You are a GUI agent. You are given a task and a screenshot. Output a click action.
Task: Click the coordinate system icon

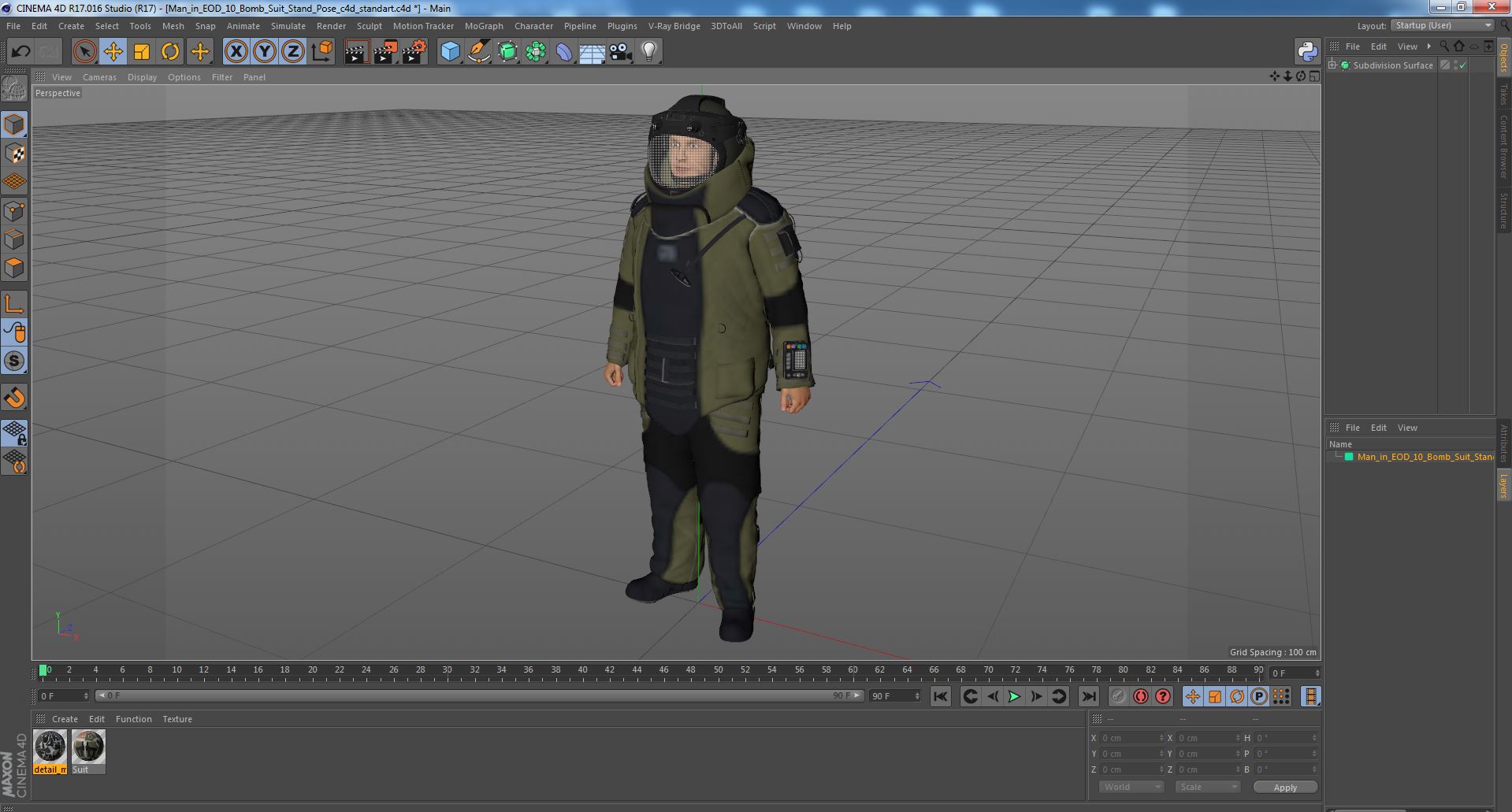tap(322, 52)
